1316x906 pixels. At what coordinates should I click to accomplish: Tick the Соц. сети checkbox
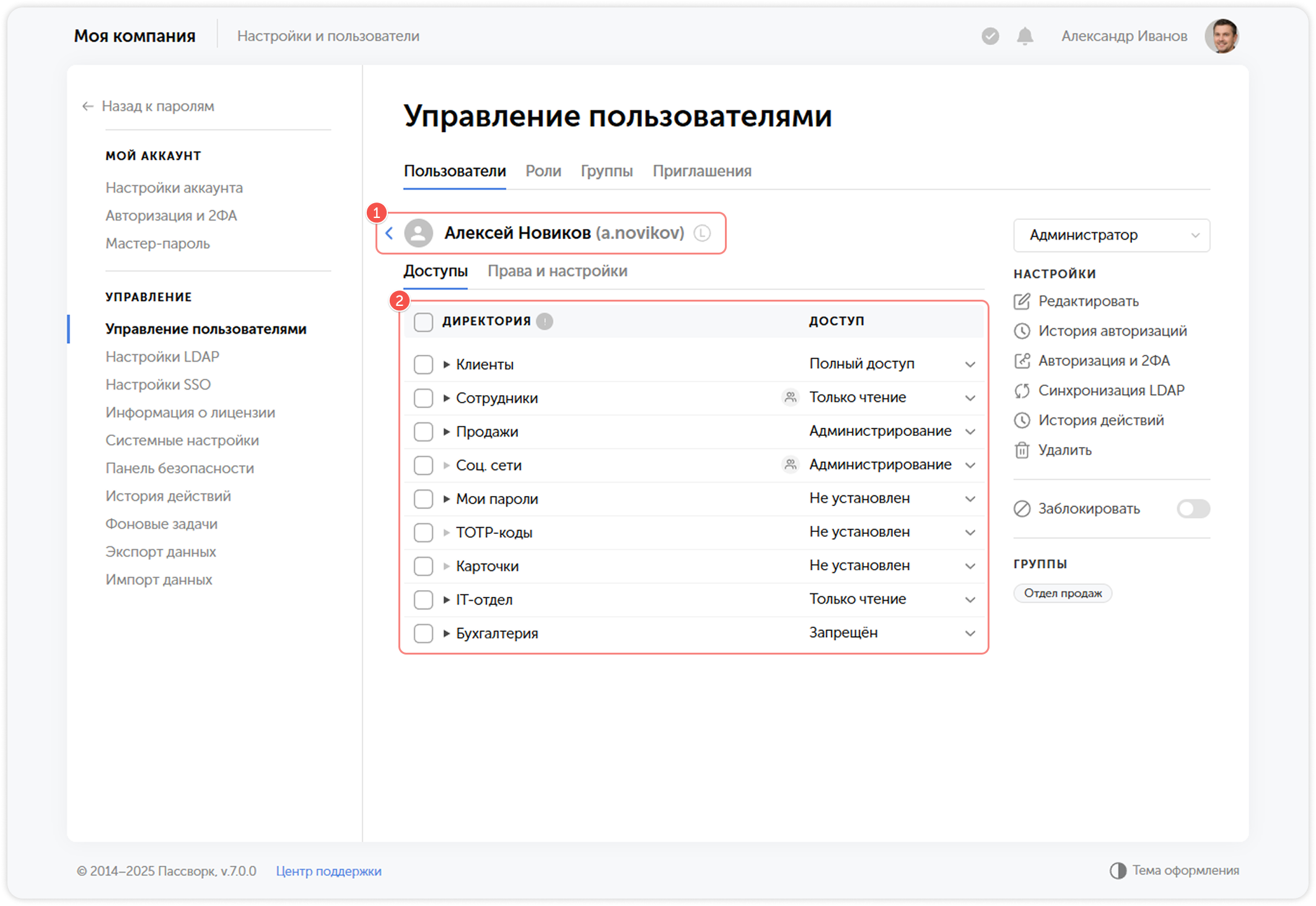click(x=423, y=465)
